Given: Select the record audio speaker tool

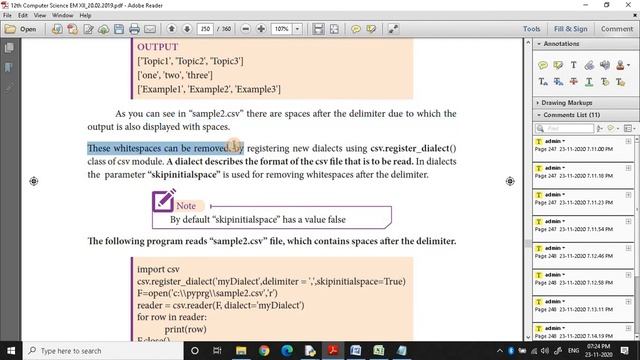Looking at the screenshot, I should [x=605, y=65].
